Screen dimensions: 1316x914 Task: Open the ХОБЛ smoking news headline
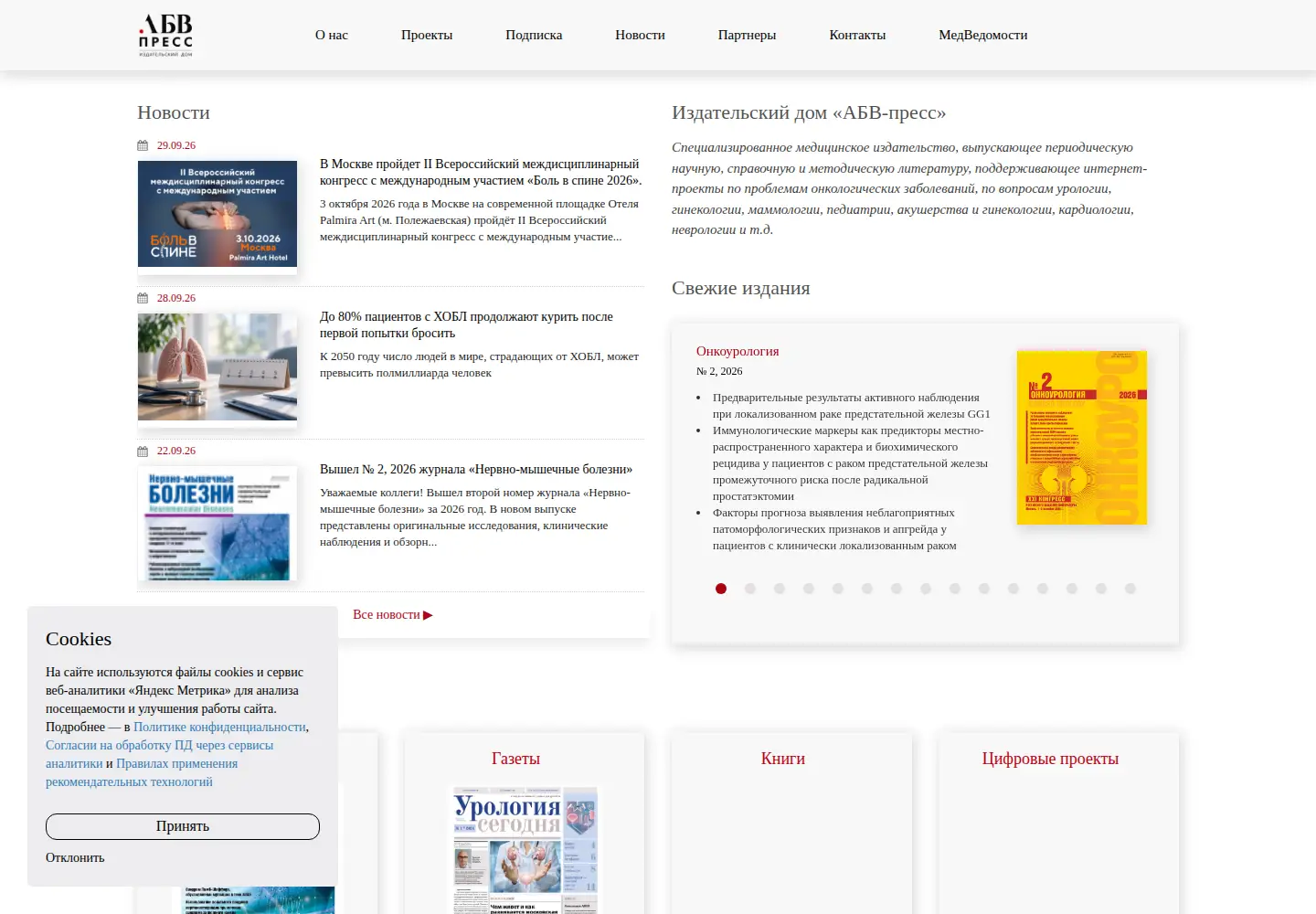466,324
